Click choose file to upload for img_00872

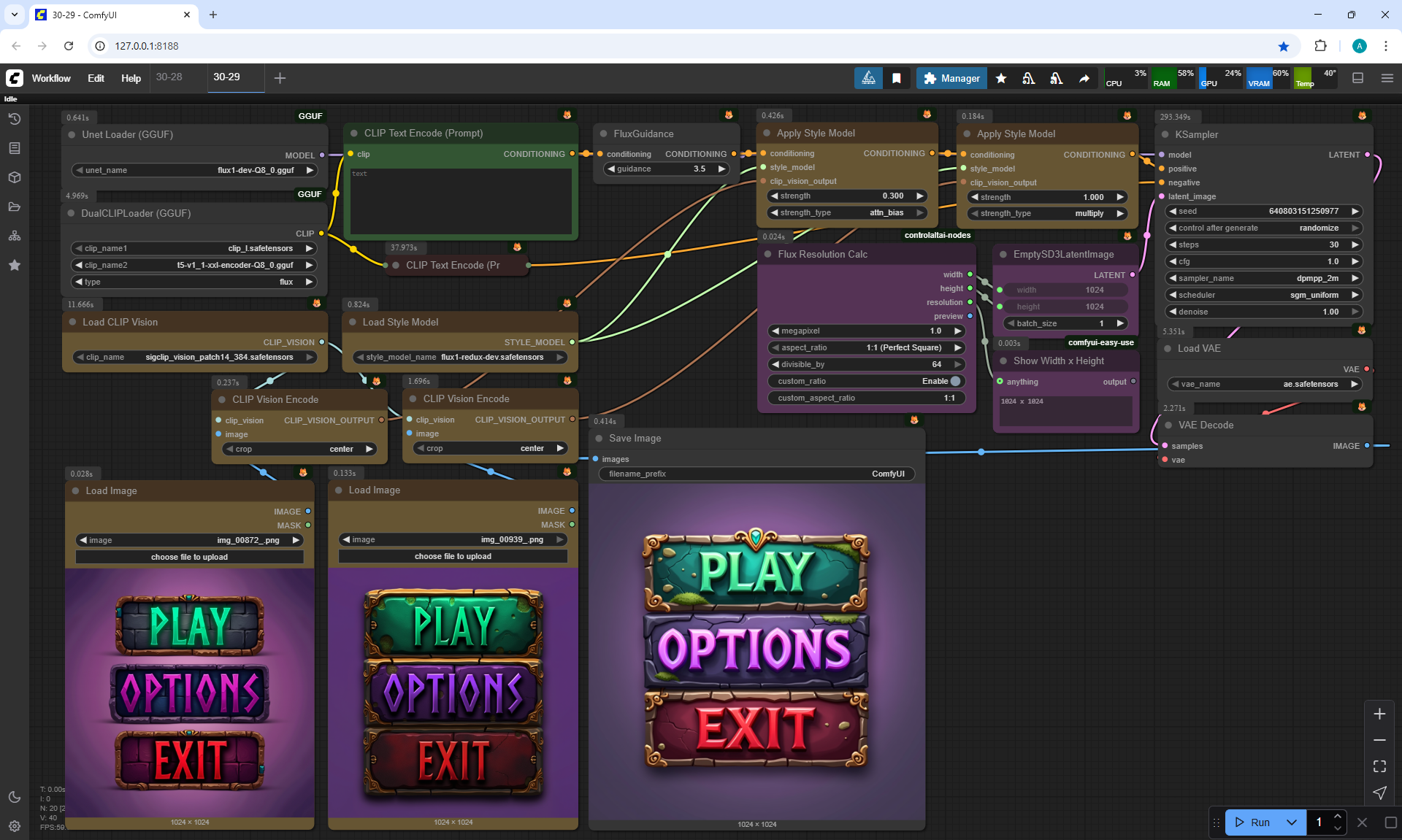(x=190, y=557)
